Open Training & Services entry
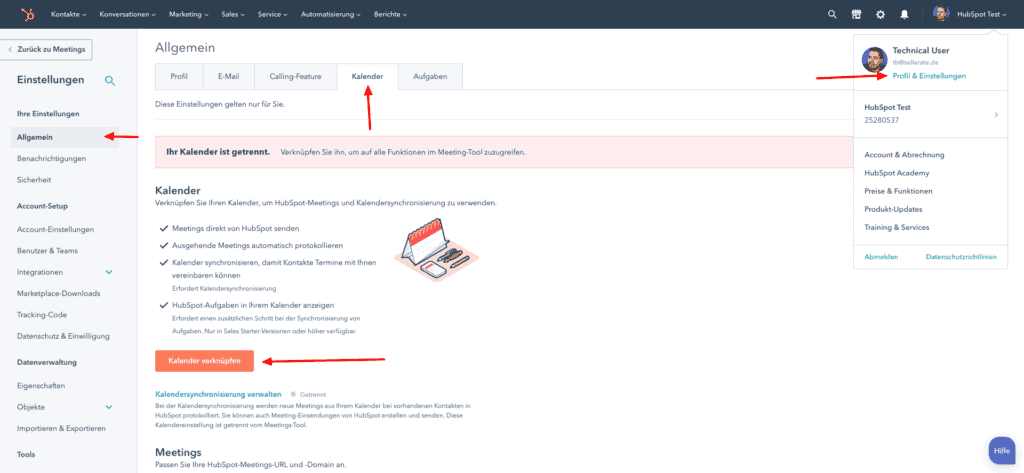Viewport: 1024px width, 473px height. click(x=897, y=227)
